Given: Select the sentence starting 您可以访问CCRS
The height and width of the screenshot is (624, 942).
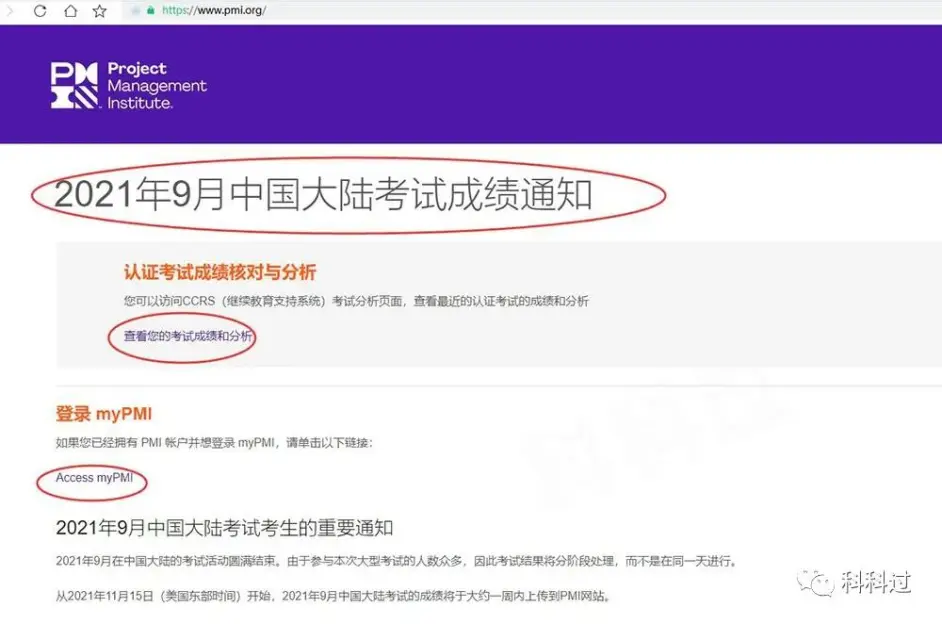Looking at the screenshot, I should click(x=356, y=301).
